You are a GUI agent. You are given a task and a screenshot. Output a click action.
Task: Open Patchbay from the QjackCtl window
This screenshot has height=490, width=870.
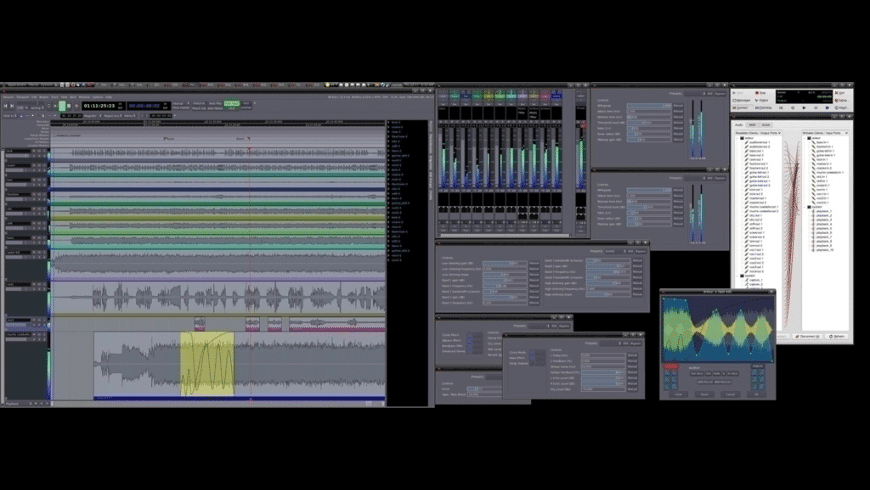pyautogui.click(x=764, y=108)
